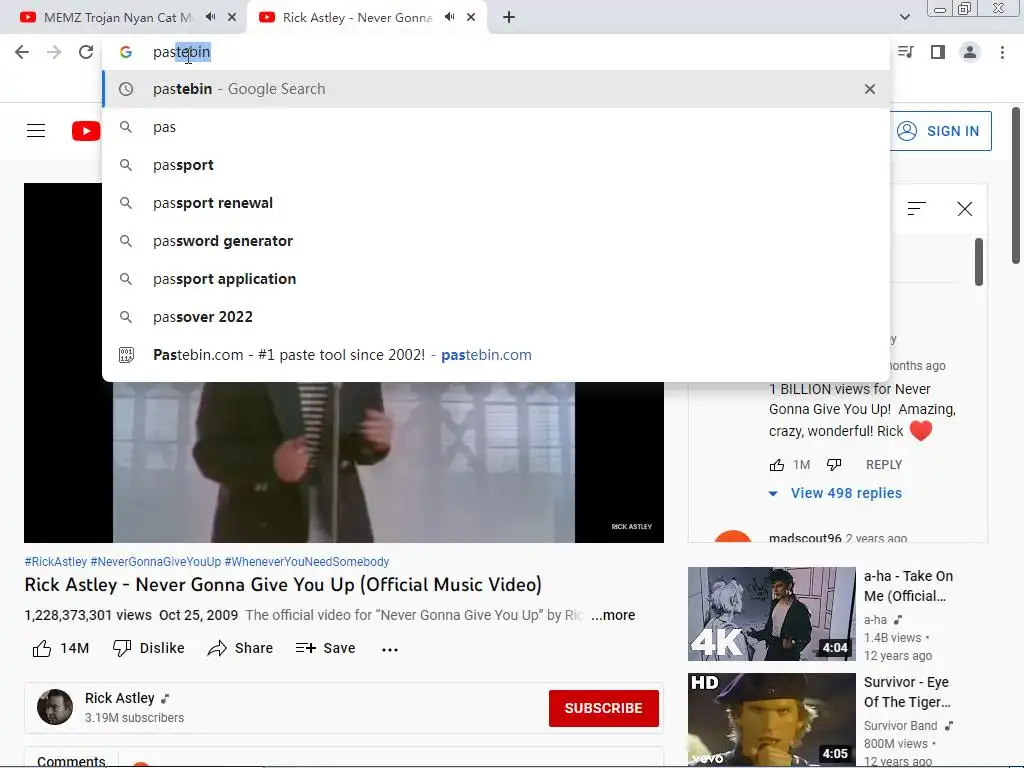Open the Survivor - Eye Of The Tiger title
Viewport: 1024px width, 768px height.
907,692
